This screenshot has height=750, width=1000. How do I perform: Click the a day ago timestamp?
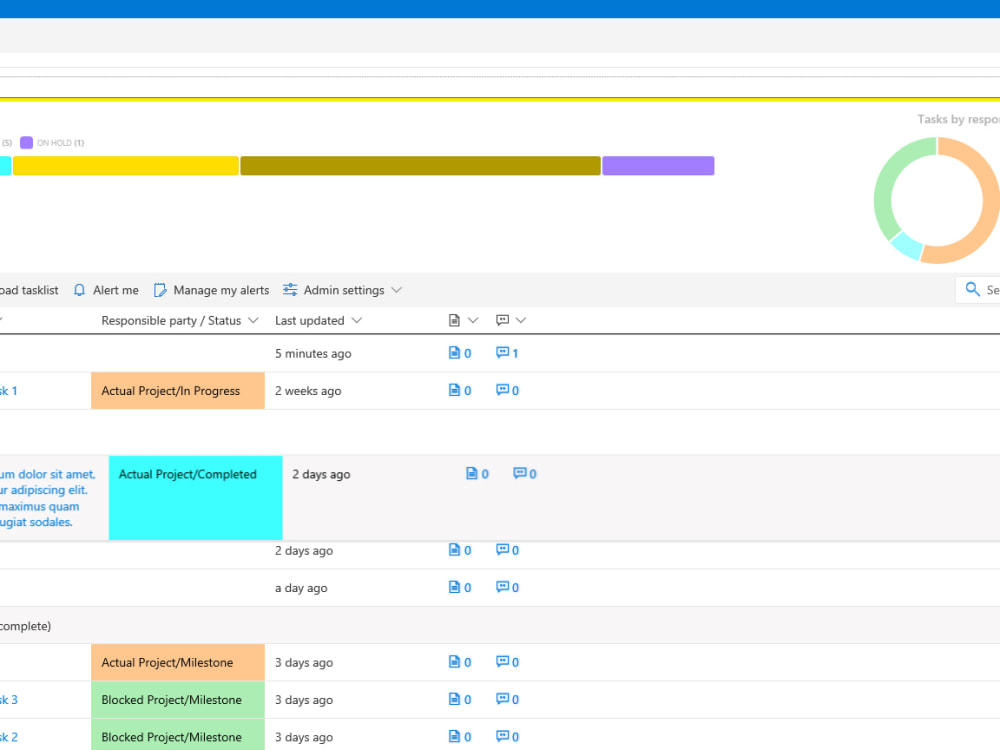pos(301,588)
